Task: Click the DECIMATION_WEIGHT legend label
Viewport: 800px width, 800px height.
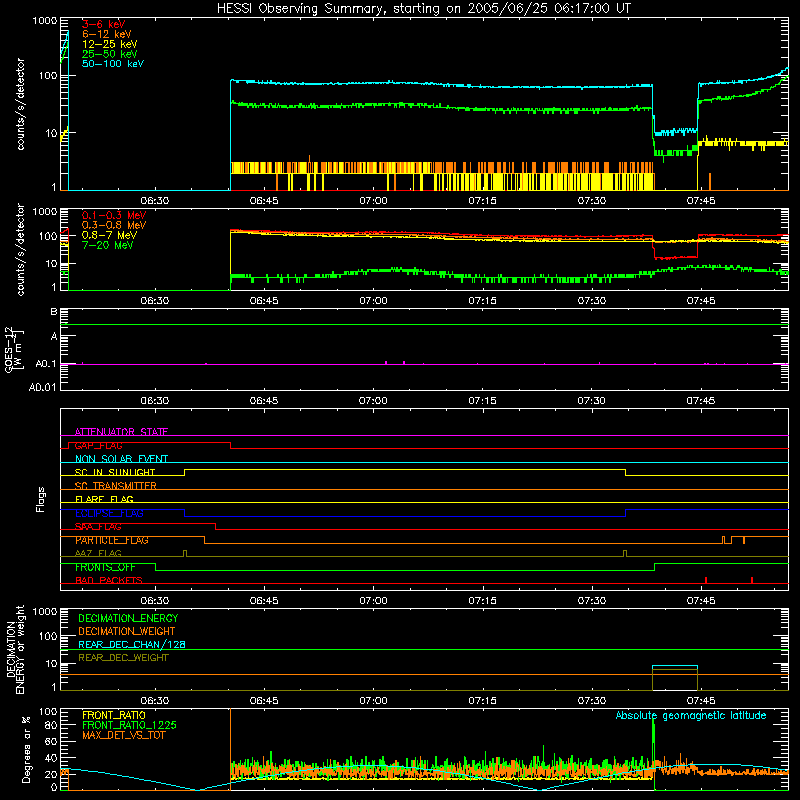Action: 127,631
